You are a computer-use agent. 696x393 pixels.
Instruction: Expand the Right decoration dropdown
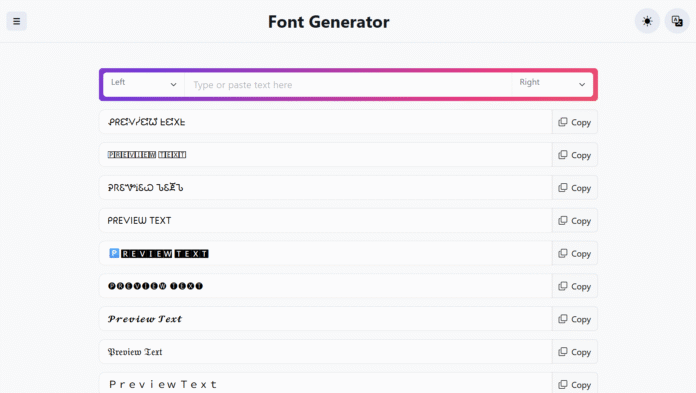[x=552, y=84]
